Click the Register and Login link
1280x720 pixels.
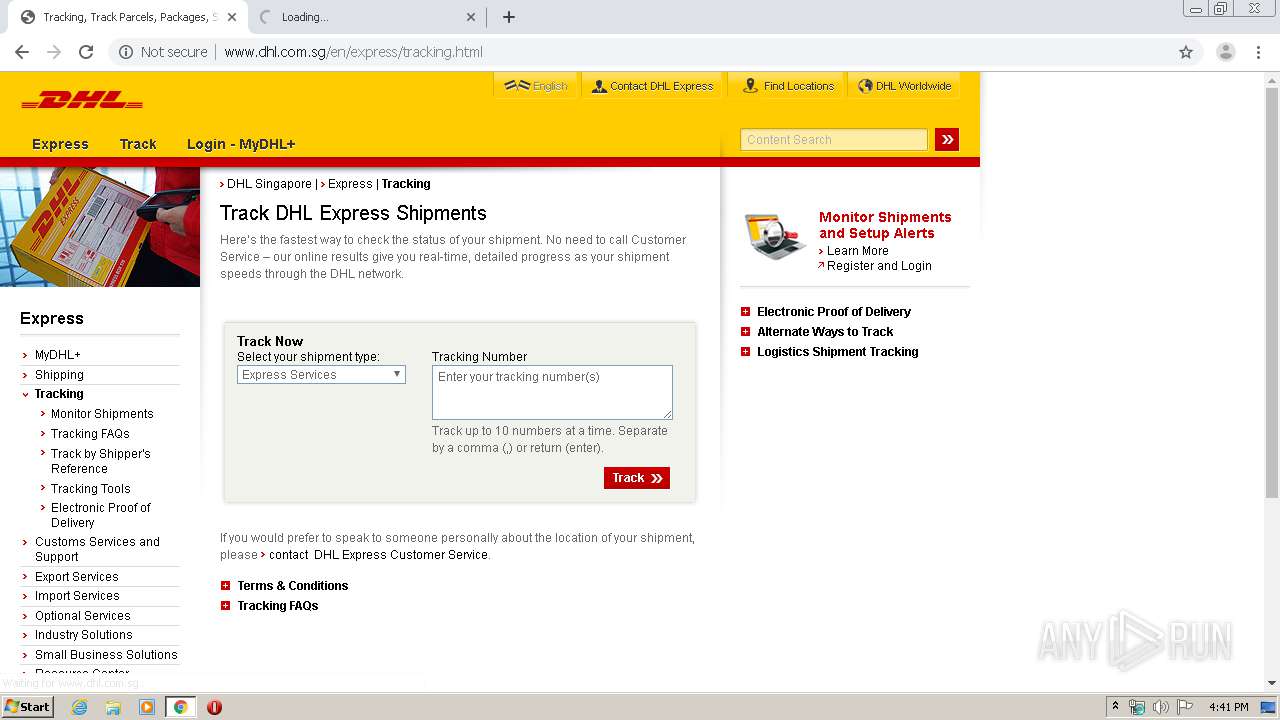pos(879,266)
